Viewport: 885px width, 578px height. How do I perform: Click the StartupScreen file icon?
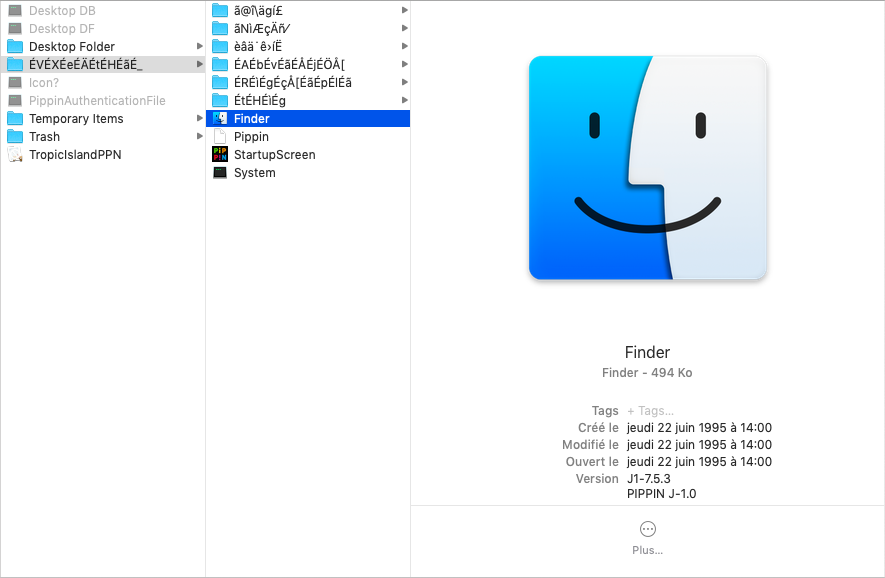(220, 154)
